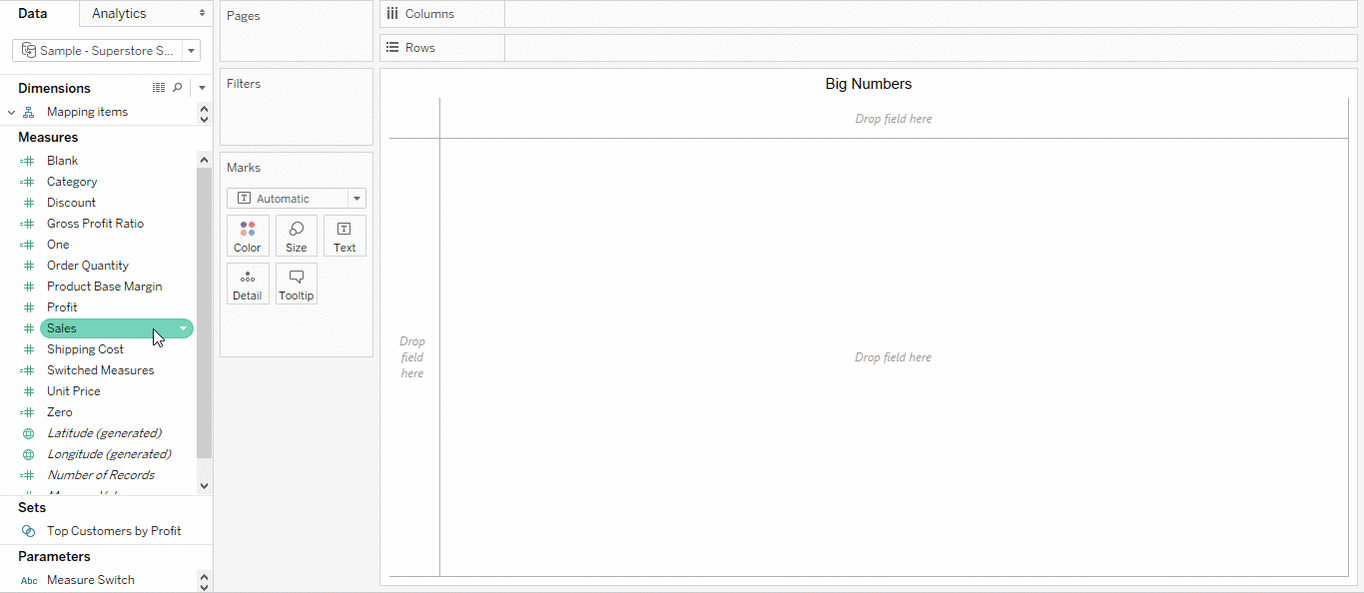Screen dimensions: 1364x593
Task: Open the Sample - Superstore data source menu
Action: click(190, 50)
